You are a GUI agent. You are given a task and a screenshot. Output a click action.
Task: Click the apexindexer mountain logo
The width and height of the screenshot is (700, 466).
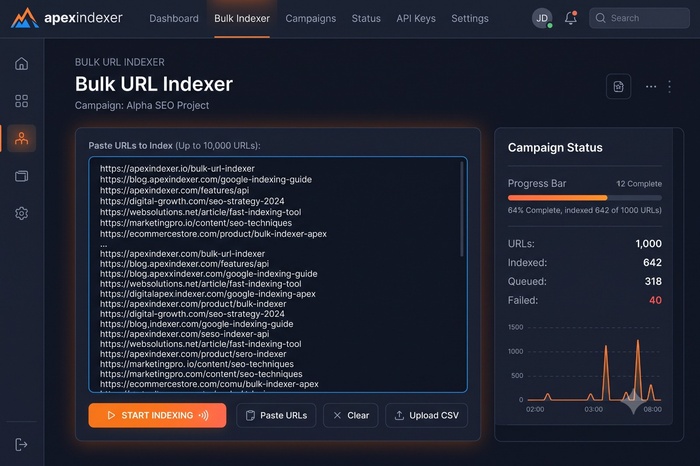point(25,18)
